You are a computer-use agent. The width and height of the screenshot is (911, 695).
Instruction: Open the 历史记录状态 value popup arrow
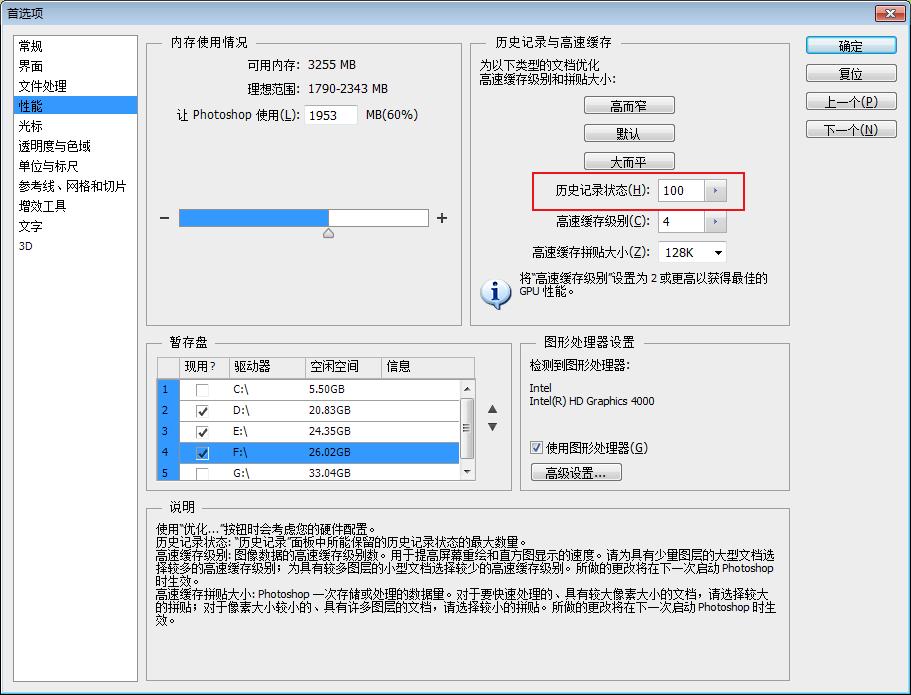pyautogui.click(x=714, y=190)
